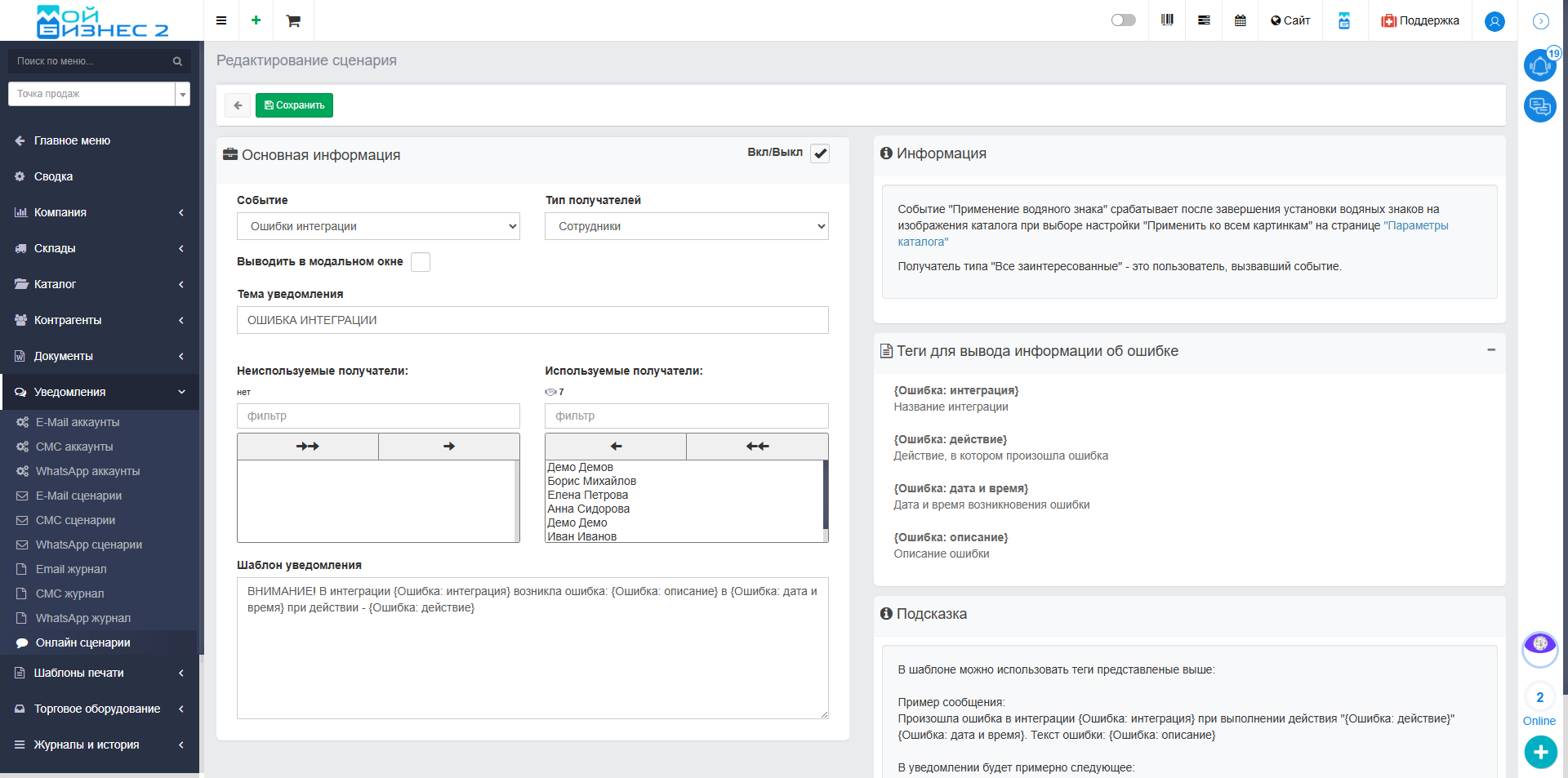
Task: Click the Тема уведомления input field
Action: click(x=532, y=320)
